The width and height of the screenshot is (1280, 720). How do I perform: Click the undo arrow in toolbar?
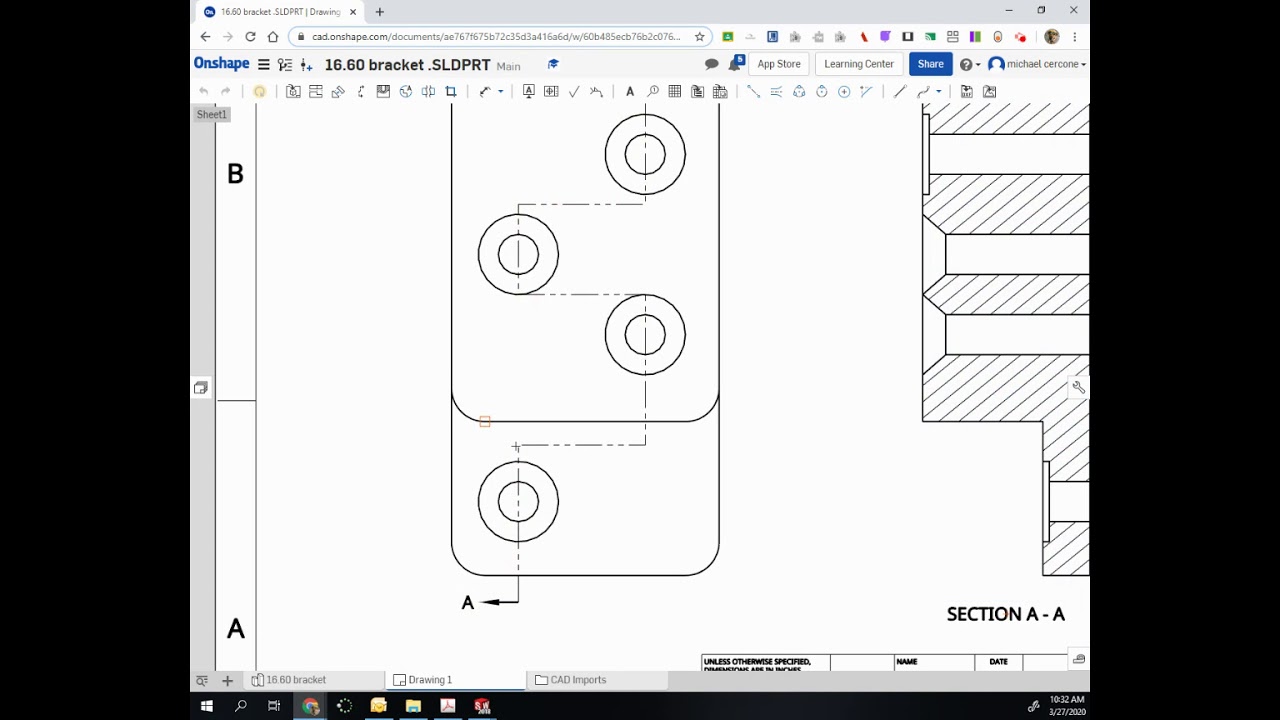[204, 91]
